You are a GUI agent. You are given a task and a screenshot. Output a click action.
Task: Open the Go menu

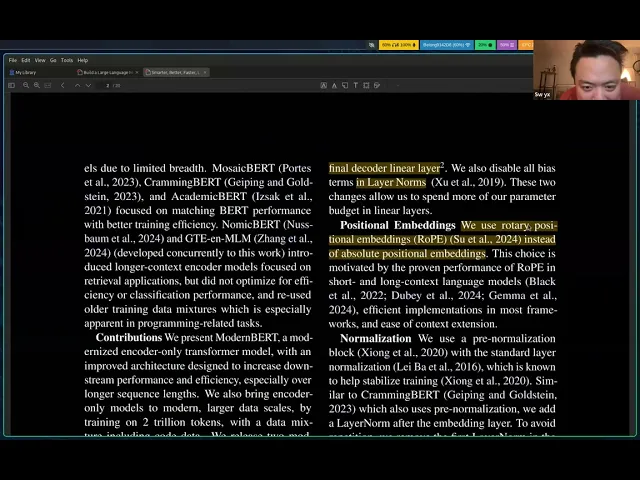(x=53, y=60)
